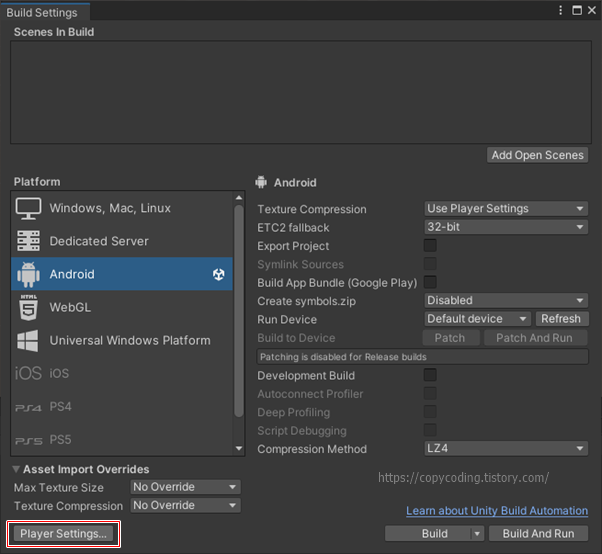Image resolution: width=602 pixels, height=554 pixels.
Task: Click the platform list scrollbar thumb
Action: (x=239, y=311)
